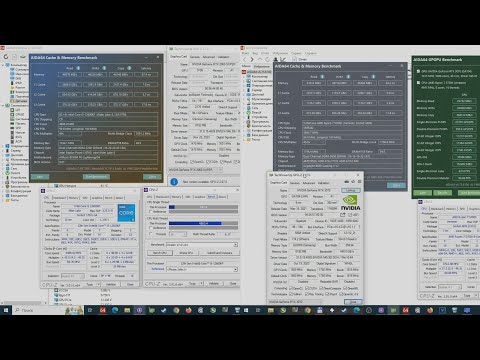Open Tools dropdown arrow in Intel CPU-Z
Screen dimensions: 480x360
[x=98, y=284]
